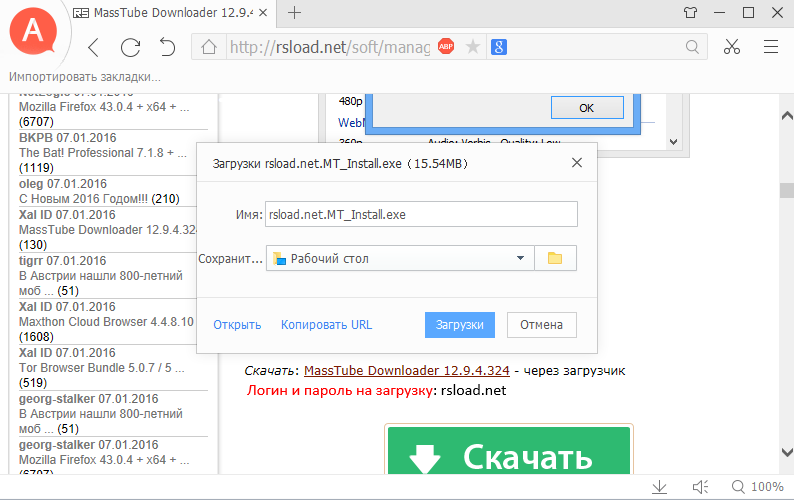Screen dimensions: 794x500
Task: Maximize the browser window
Action: point(748,13)
